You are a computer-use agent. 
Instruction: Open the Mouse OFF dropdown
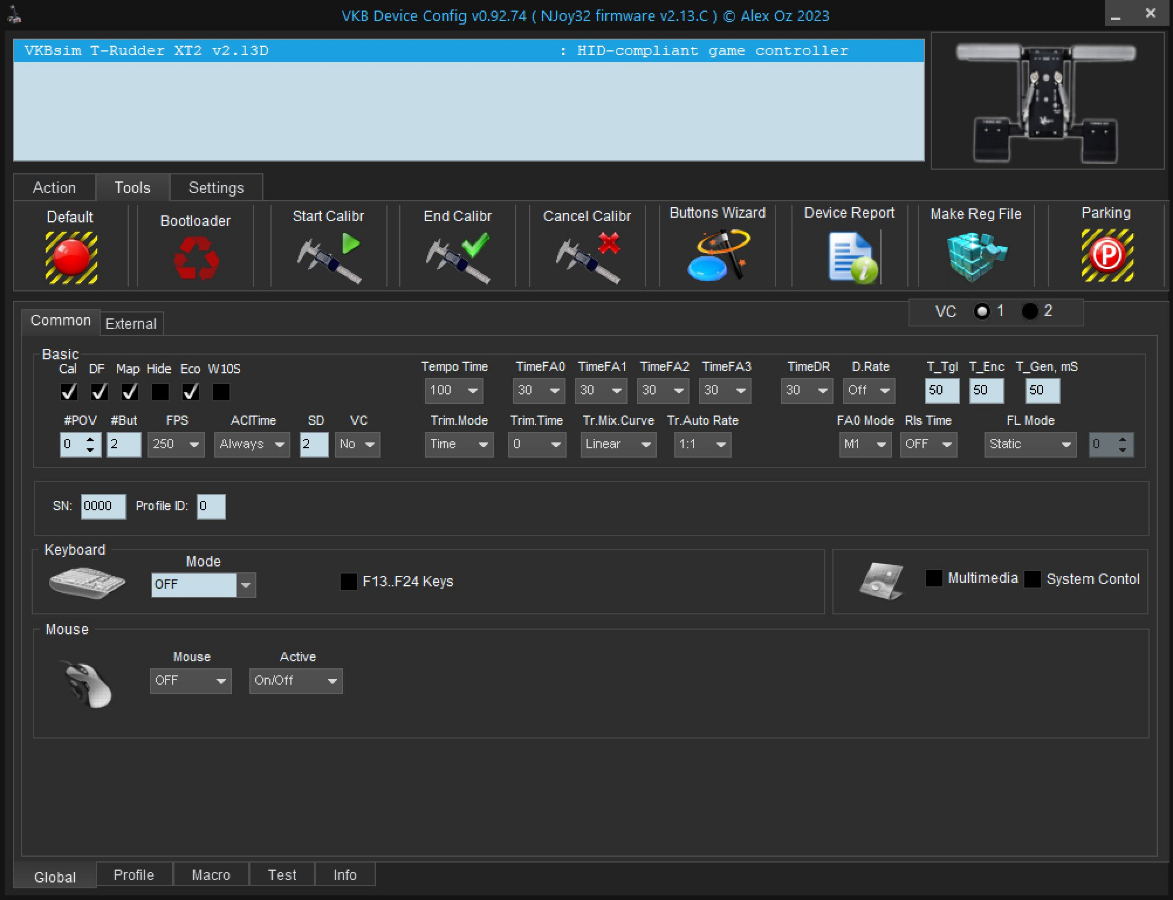(191, 681)
